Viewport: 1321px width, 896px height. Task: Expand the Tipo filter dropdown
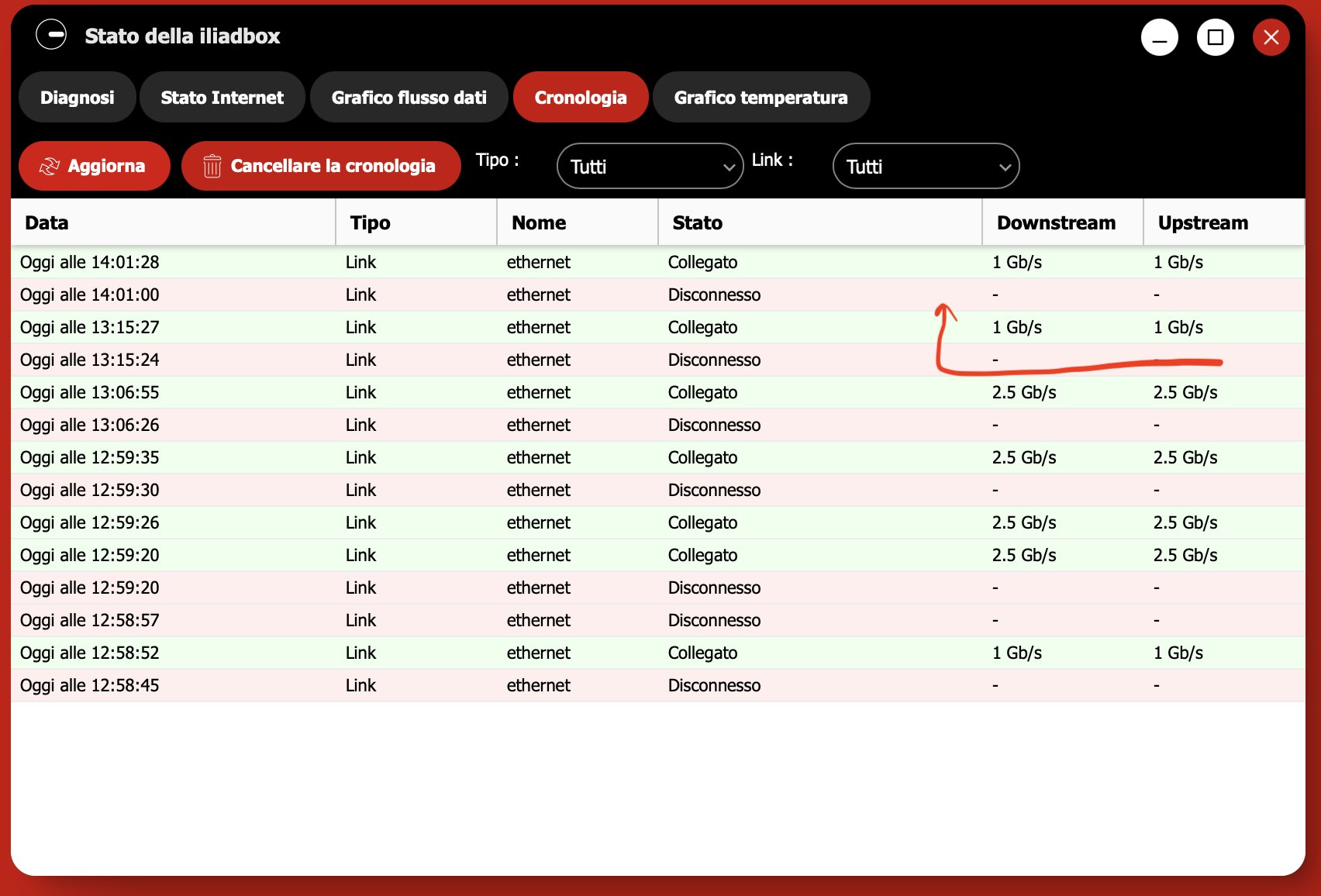click(650, 166)
